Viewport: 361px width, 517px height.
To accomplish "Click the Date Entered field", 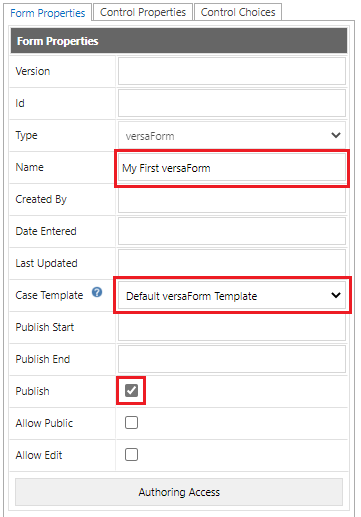I will tap(232, 231).
